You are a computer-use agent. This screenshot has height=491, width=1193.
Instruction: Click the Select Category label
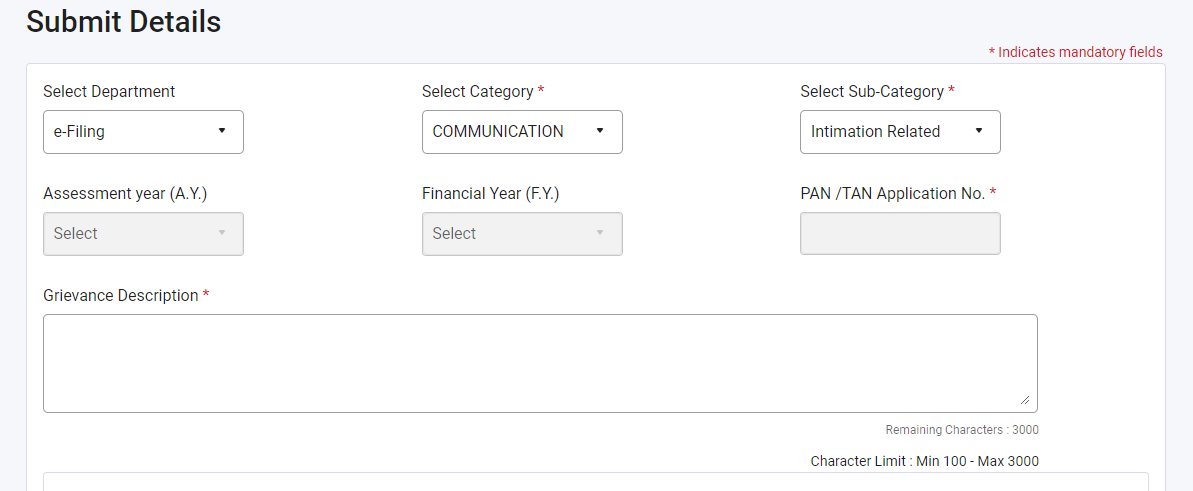[478, 92]
